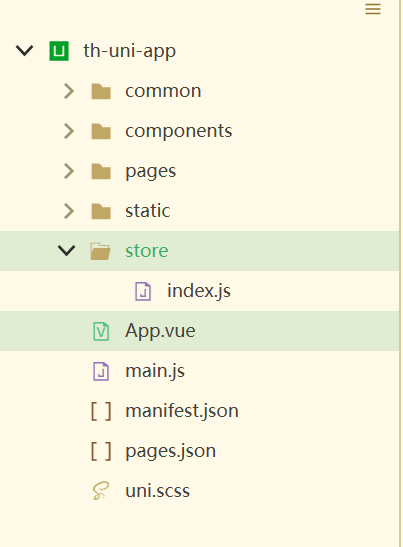Click the manifest.json brackets icon
This screenshot has width=403, height=547.
[101, 411]
